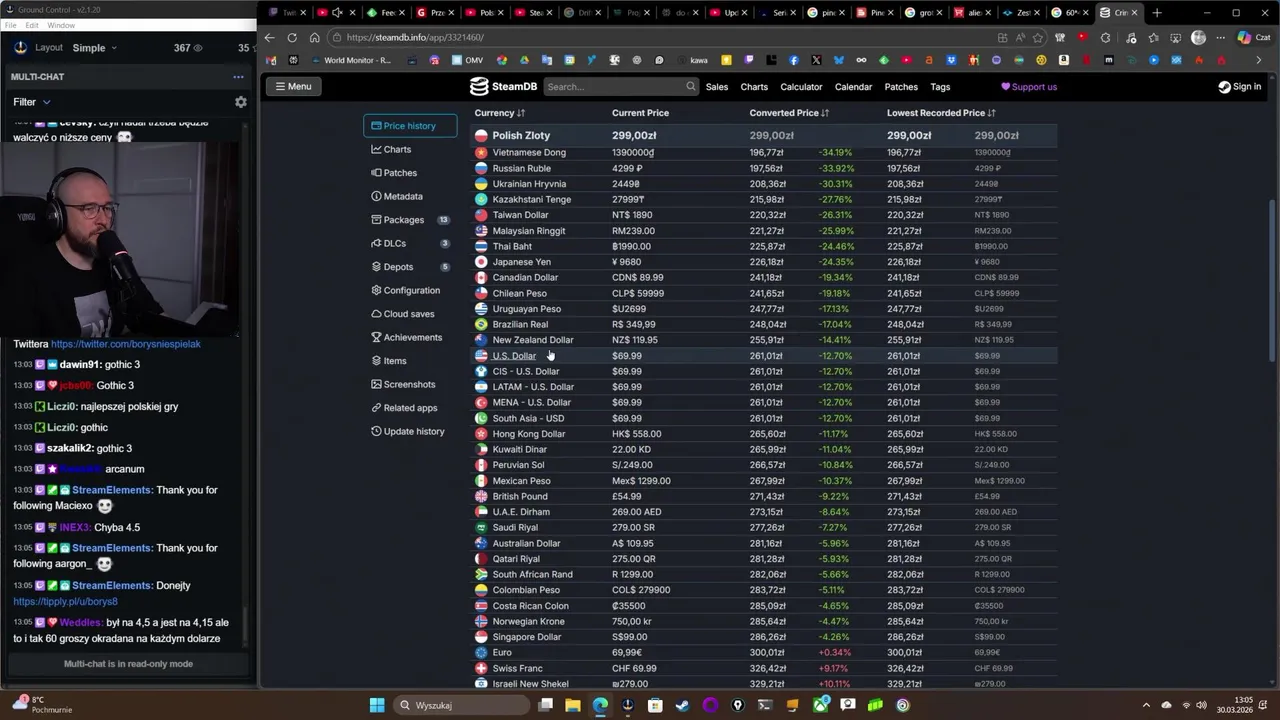
Task: Click the Support us link
Action: [1029, 87]
